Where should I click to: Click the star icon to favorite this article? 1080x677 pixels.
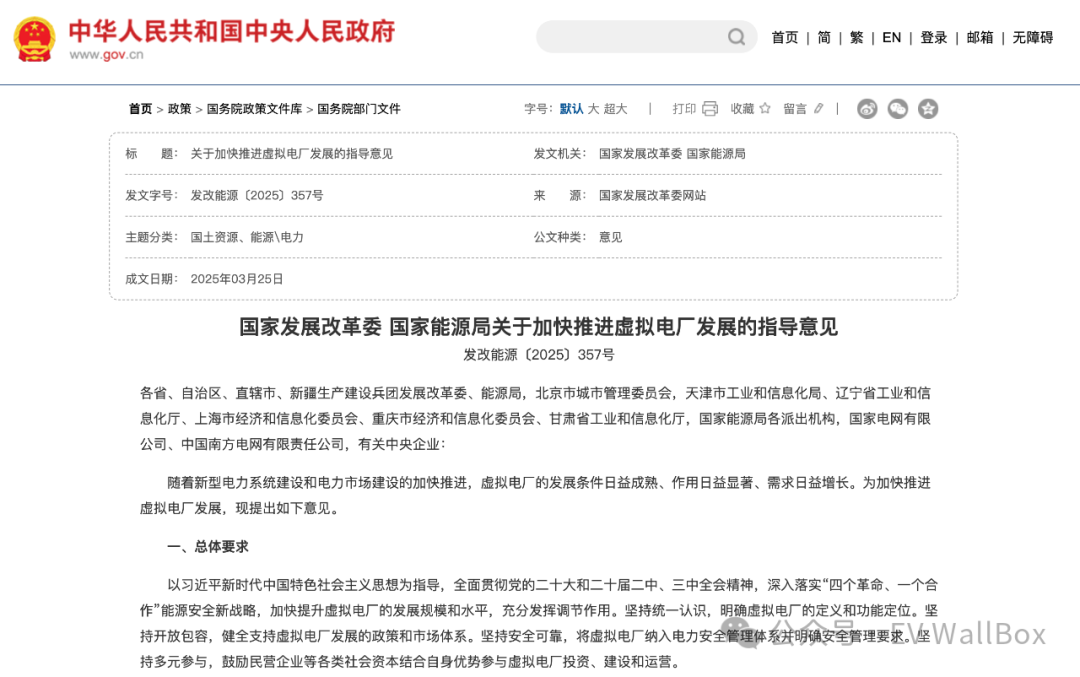(765, 108)
